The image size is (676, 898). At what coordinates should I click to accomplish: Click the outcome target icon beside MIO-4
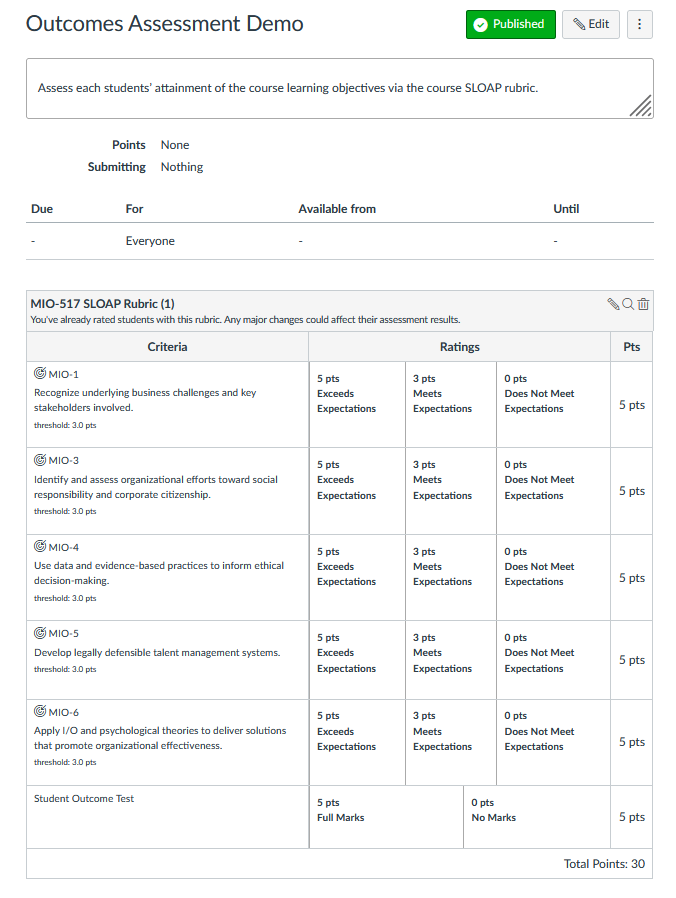(x=40, y=546)
